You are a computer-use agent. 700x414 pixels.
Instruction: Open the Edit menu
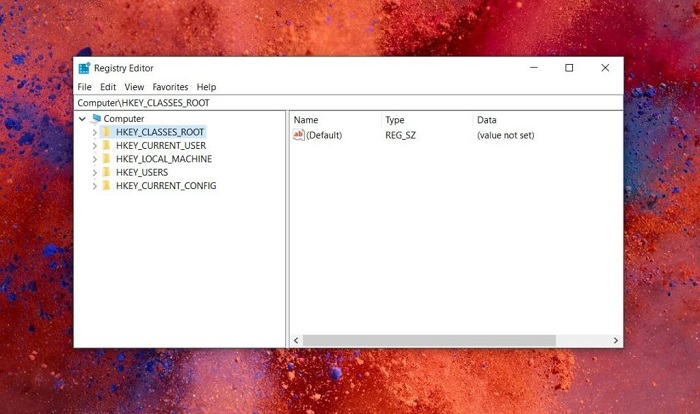tap(108, 87)
